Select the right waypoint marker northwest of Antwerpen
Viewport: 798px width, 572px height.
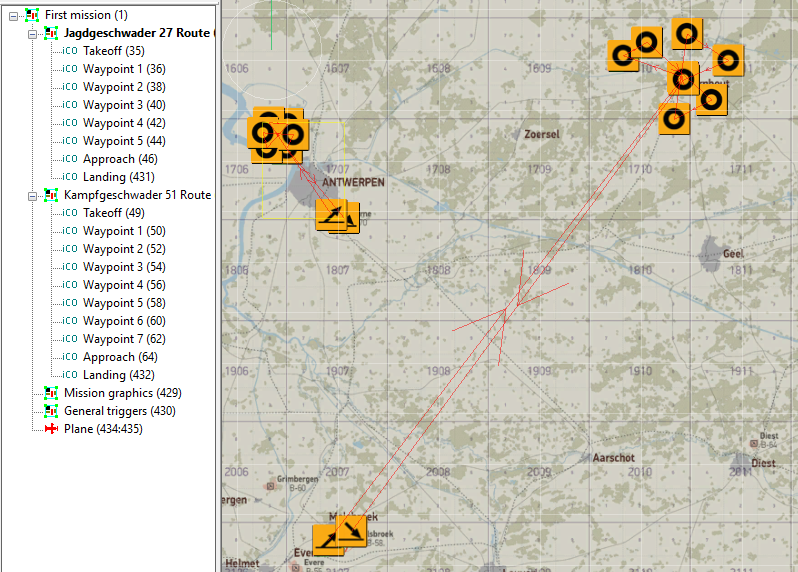[x=293, y=135]
